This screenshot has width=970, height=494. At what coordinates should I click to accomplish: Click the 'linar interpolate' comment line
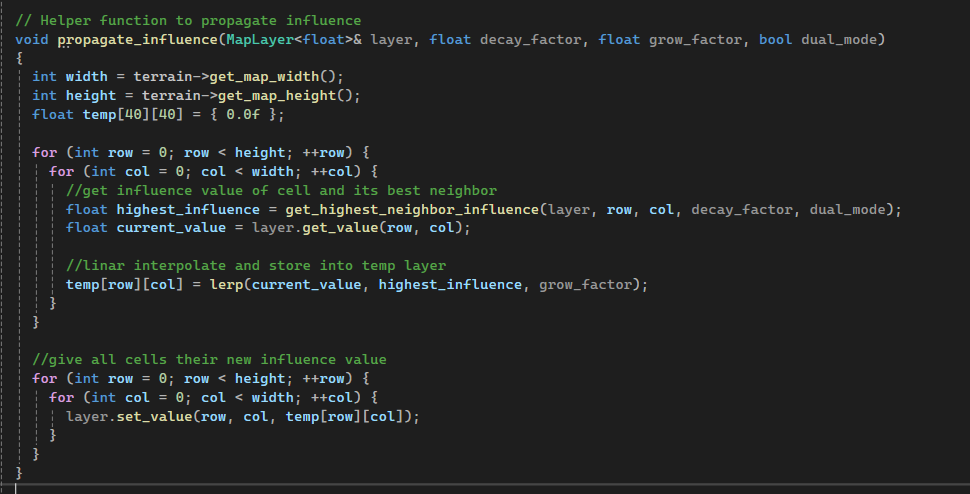pos(255,266)
